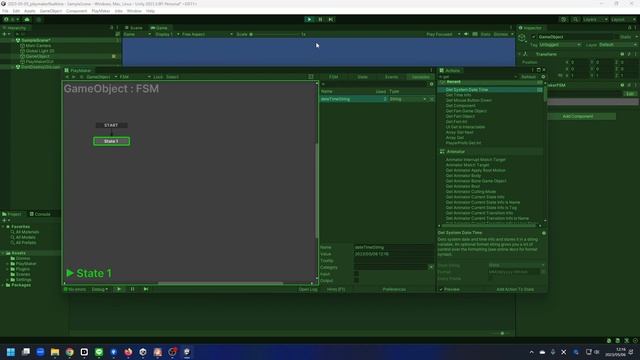Screen dimensions: 640x360
Task: Toggle variable Output checkbox
Action: click(x=356, y=280)
